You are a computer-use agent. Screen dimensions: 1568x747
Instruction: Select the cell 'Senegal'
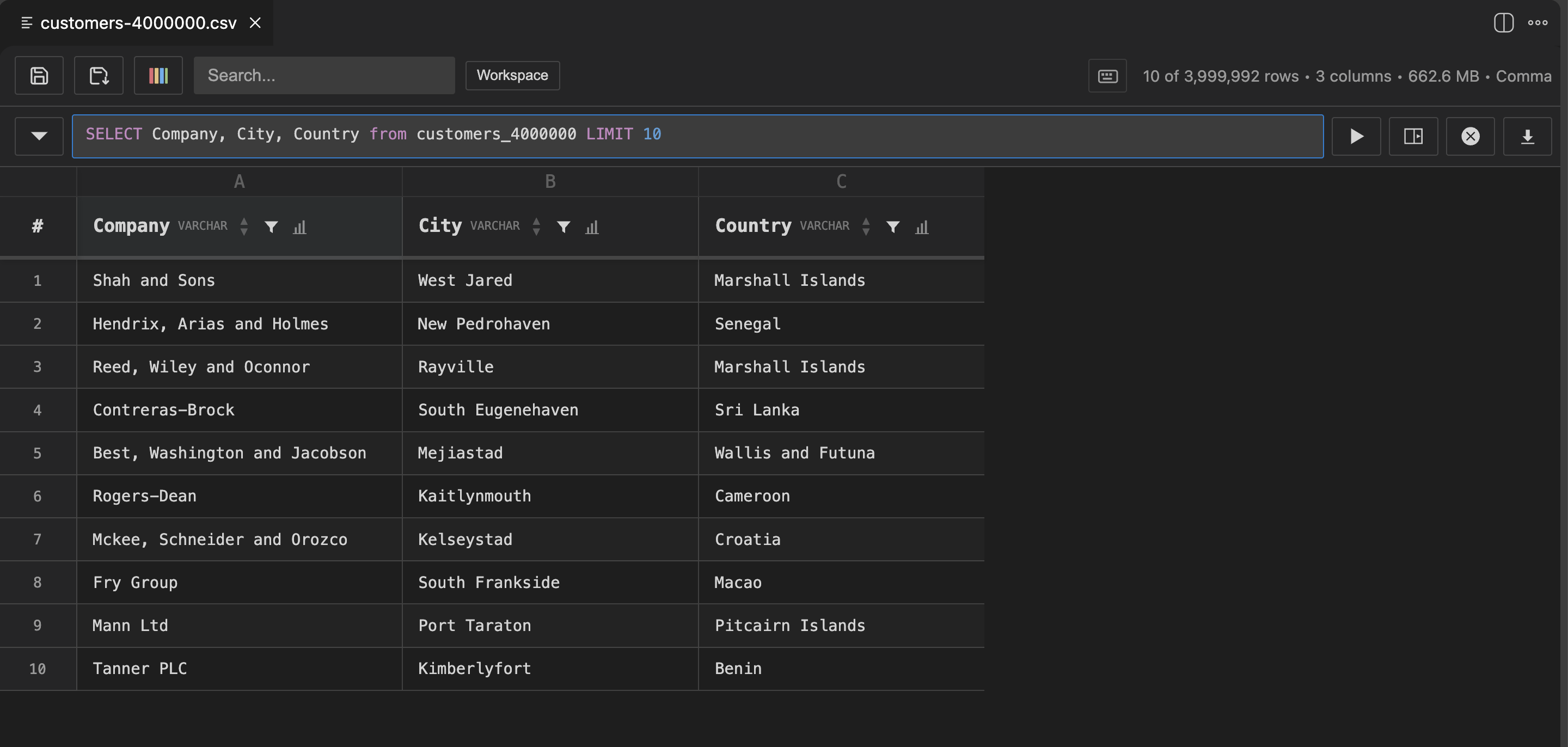click(x=841, y=324)
